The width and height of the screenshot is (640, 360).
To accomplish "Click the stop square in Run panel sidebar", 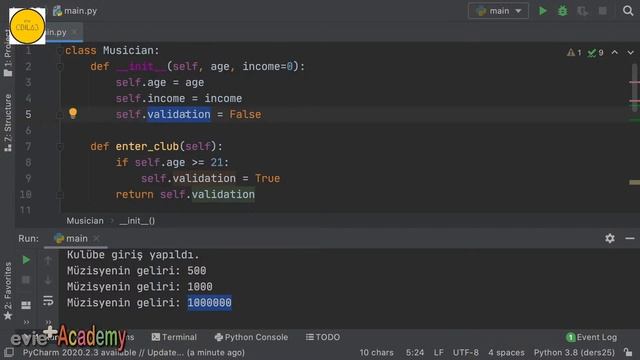I will point(26,280).
